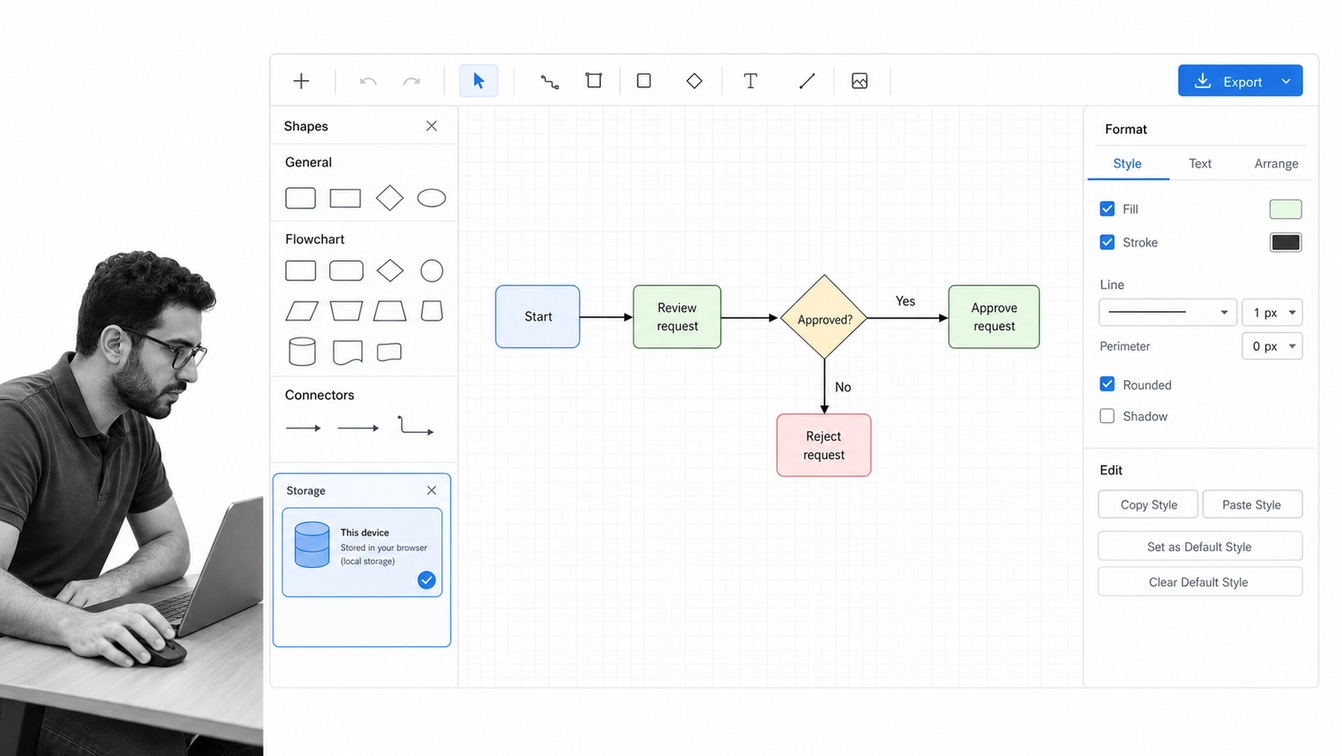The image size is (1342, 756).
Task: Select the pointer selection tool
Action: tap(478, 81)
